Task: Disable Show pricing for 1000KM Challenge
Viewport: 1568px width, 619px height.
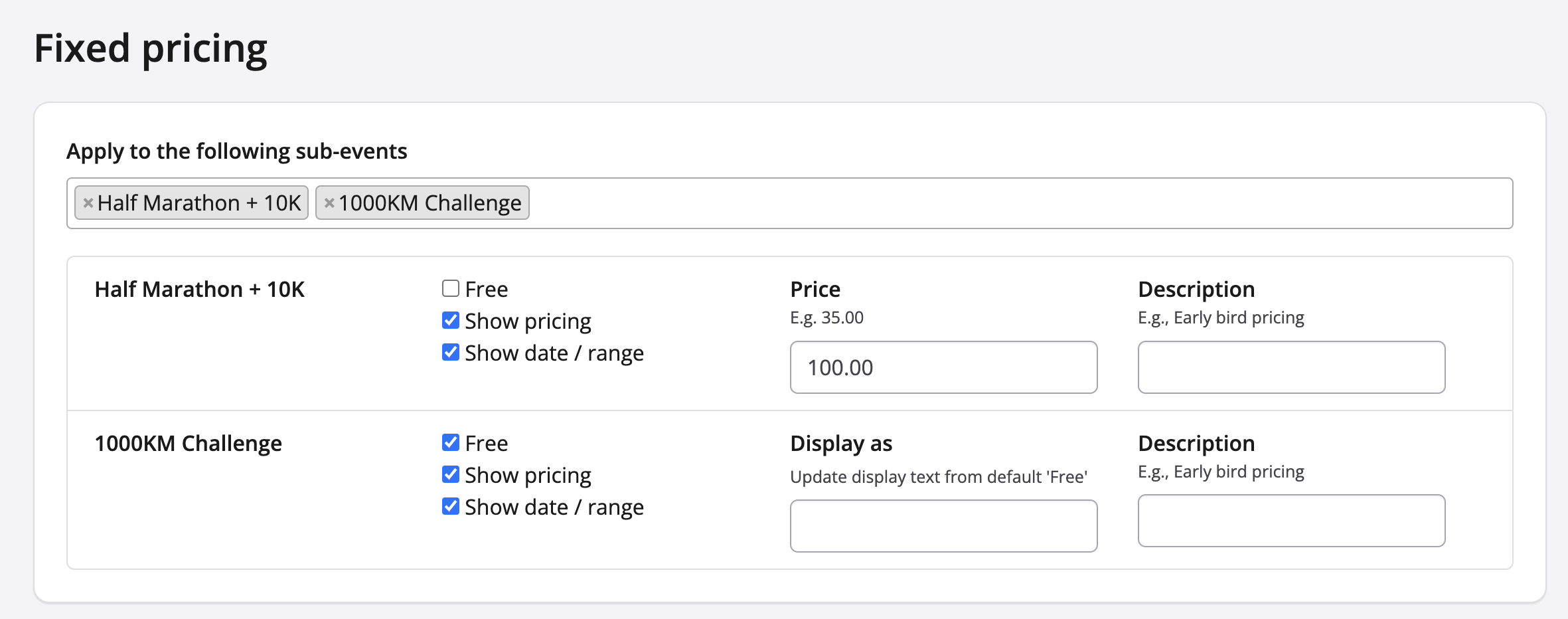Action: [x=451, y=475]
